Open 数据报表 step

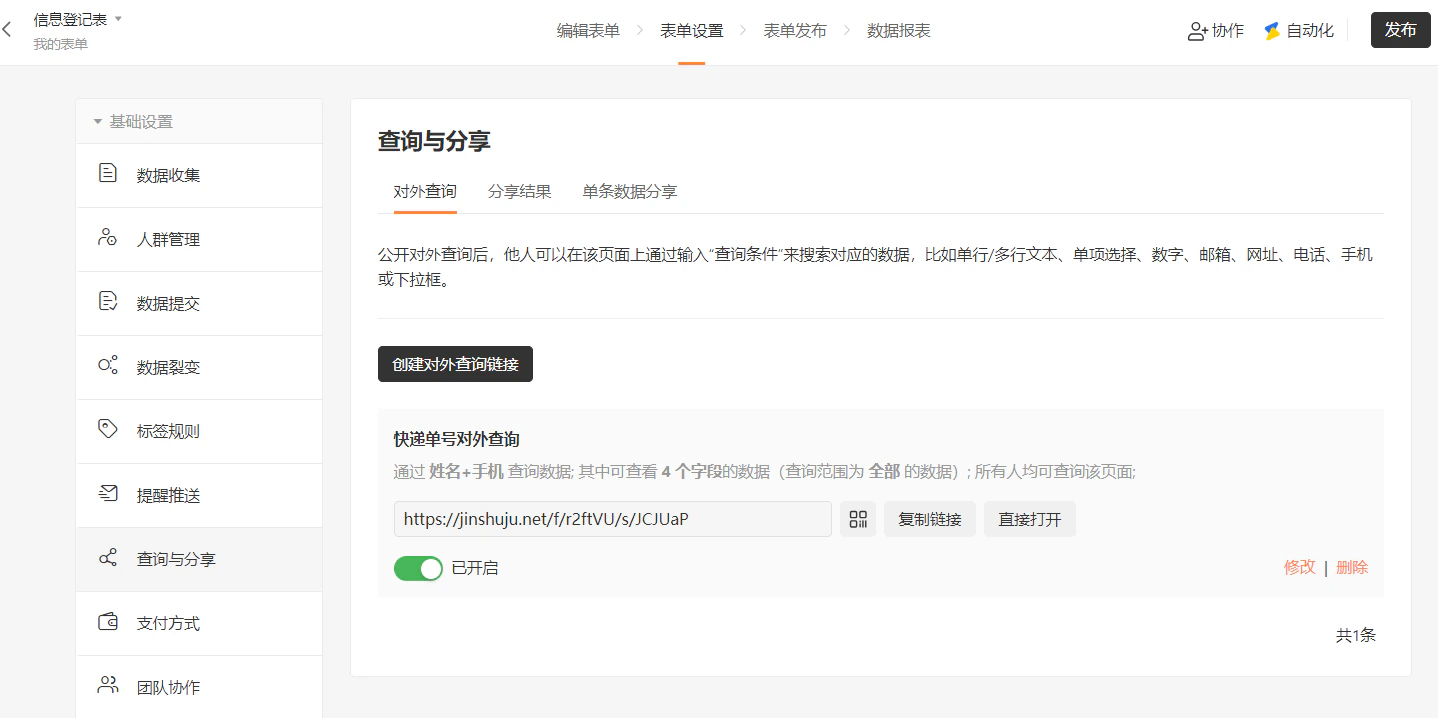point(899,31)
